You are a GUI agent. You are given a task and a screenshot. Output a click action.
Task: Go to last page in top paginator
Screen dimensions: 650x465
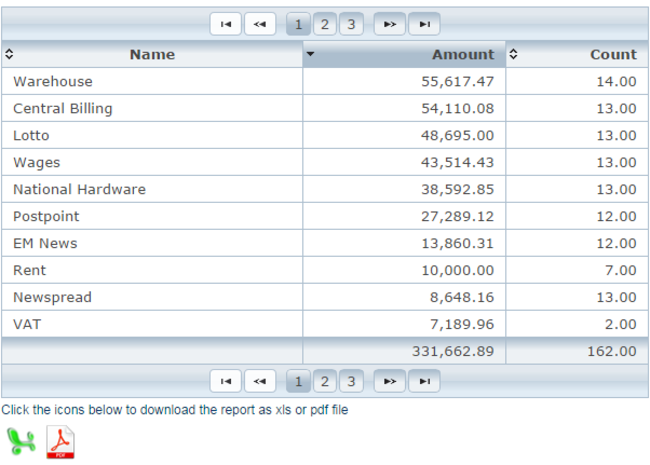pos(424,24)
